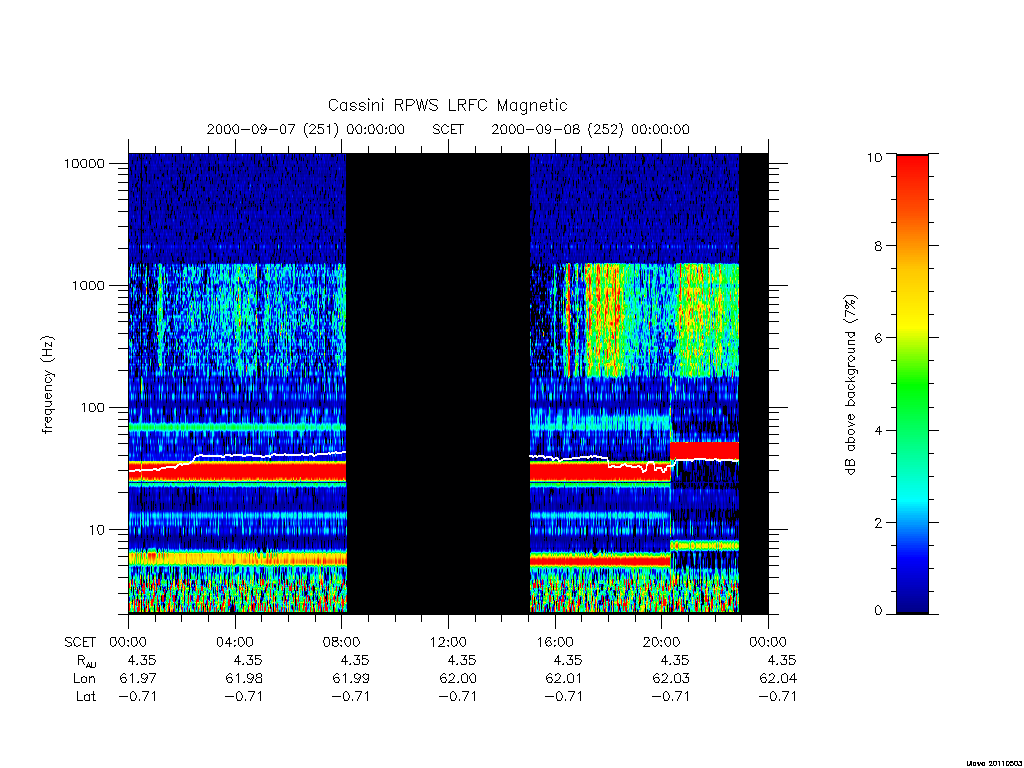Select the 12:00 SCET time label
Viewport: 1024px width, 768px height.
click(448, 642)
